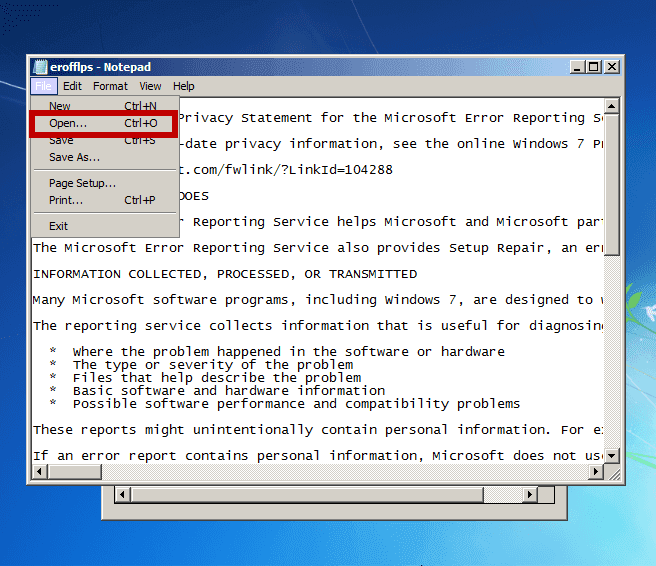Click the line starting 'If an error report contains'
The height and width of the screenshot is (566, 656).
point(318,456)
